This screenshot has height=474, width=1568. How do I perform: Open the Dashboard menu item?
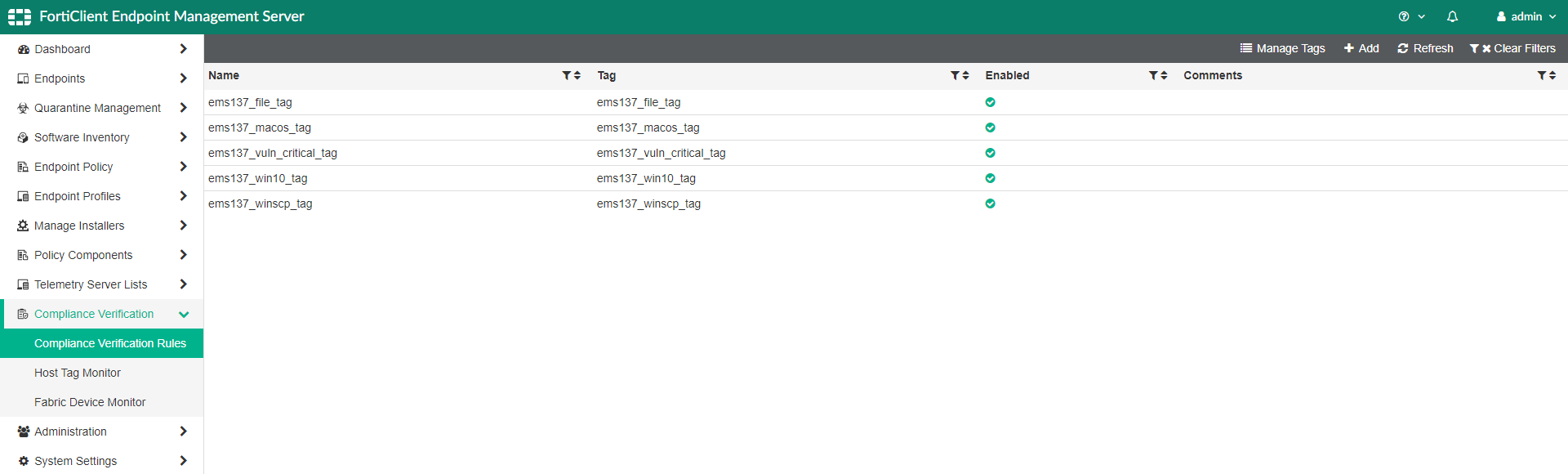[x=101, y=49]
